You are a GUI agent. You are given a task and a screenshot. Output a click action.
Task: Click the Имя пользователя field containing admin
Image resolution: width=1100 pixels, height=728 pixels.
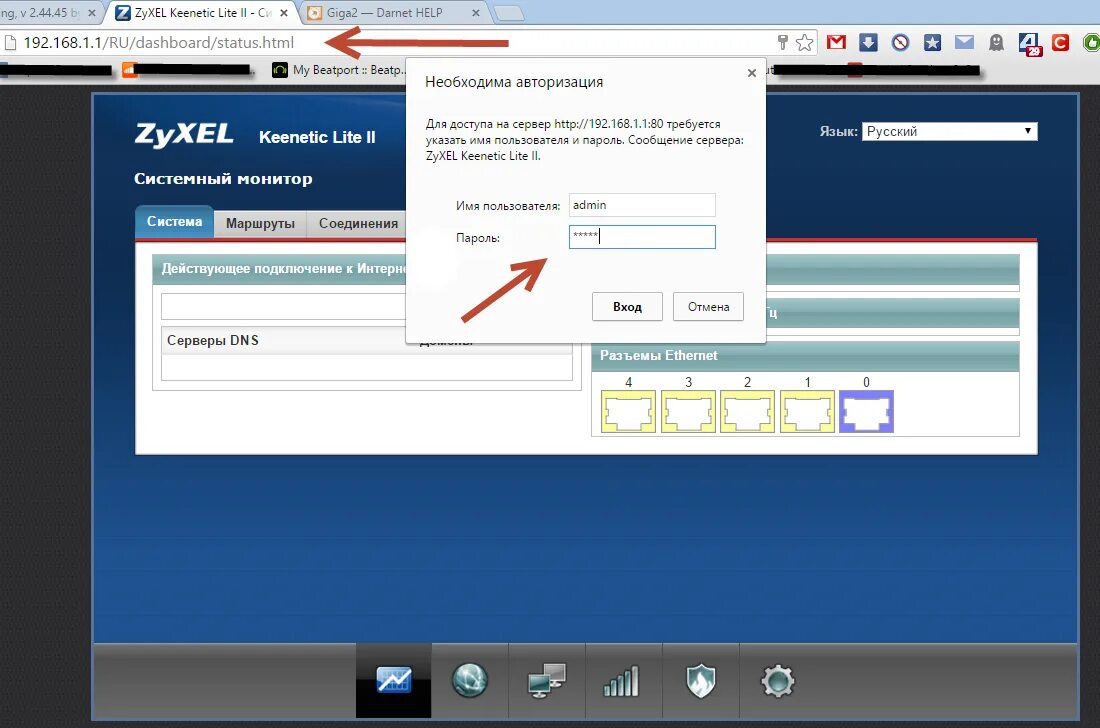642,205
